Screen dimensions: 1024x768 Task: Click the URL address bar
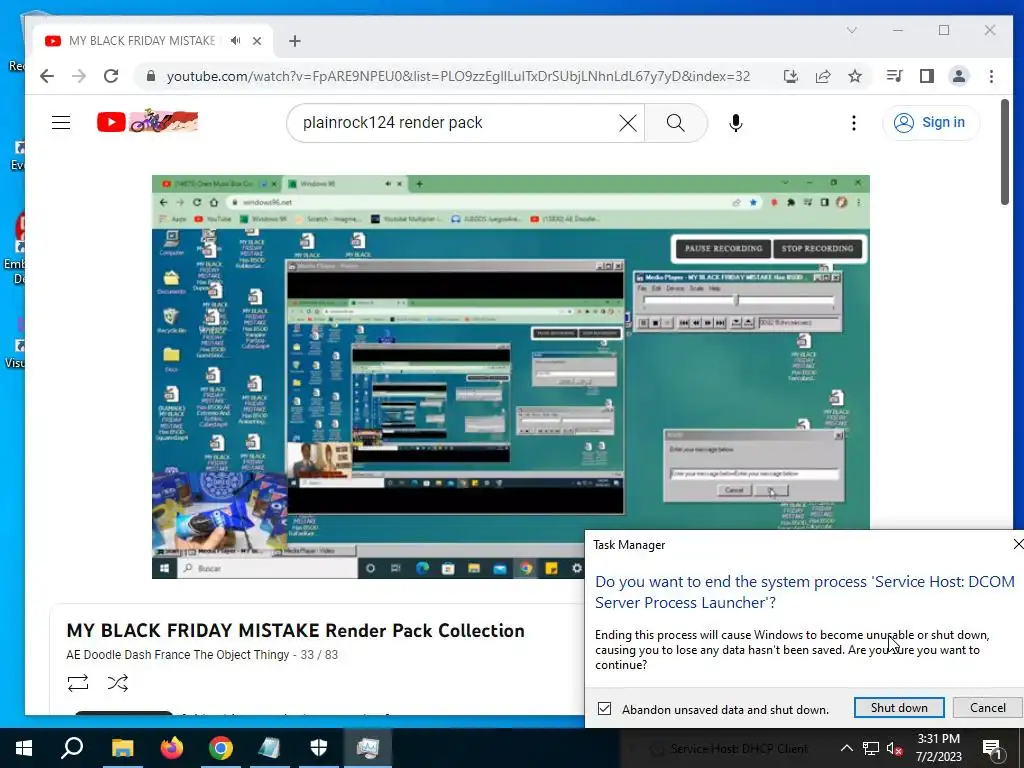pyautogui.click(x=457, y=76)
